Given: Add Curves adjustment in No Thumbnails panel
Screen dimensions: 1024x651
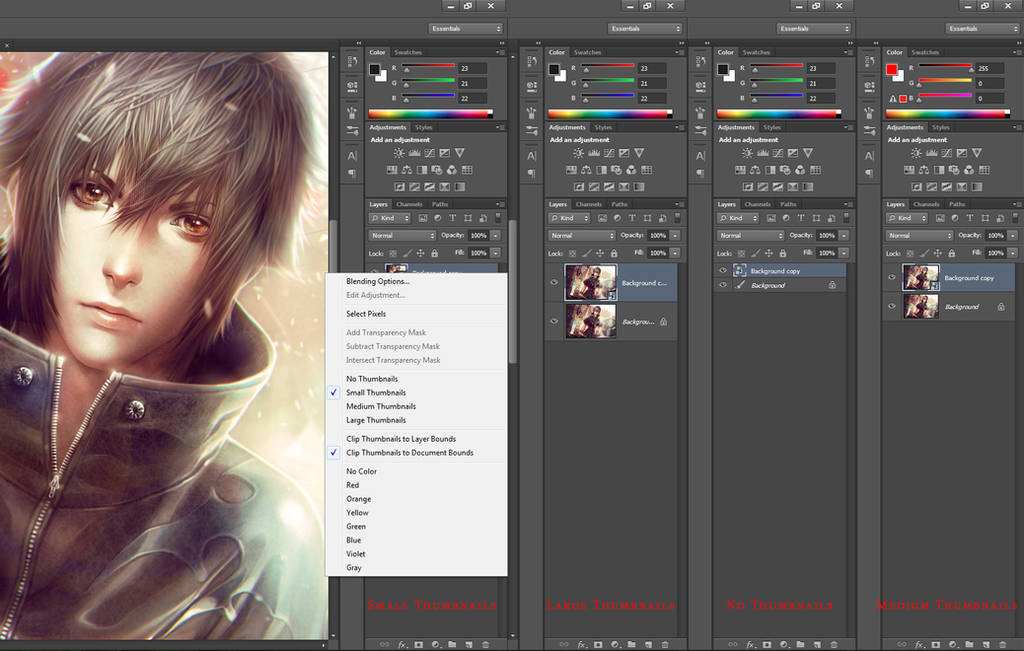Looking at the screenshot, I should coord(778,153).
